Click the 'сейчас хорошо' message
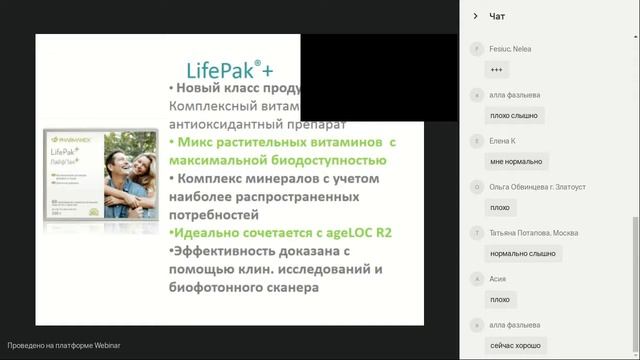 click(516, 345)
